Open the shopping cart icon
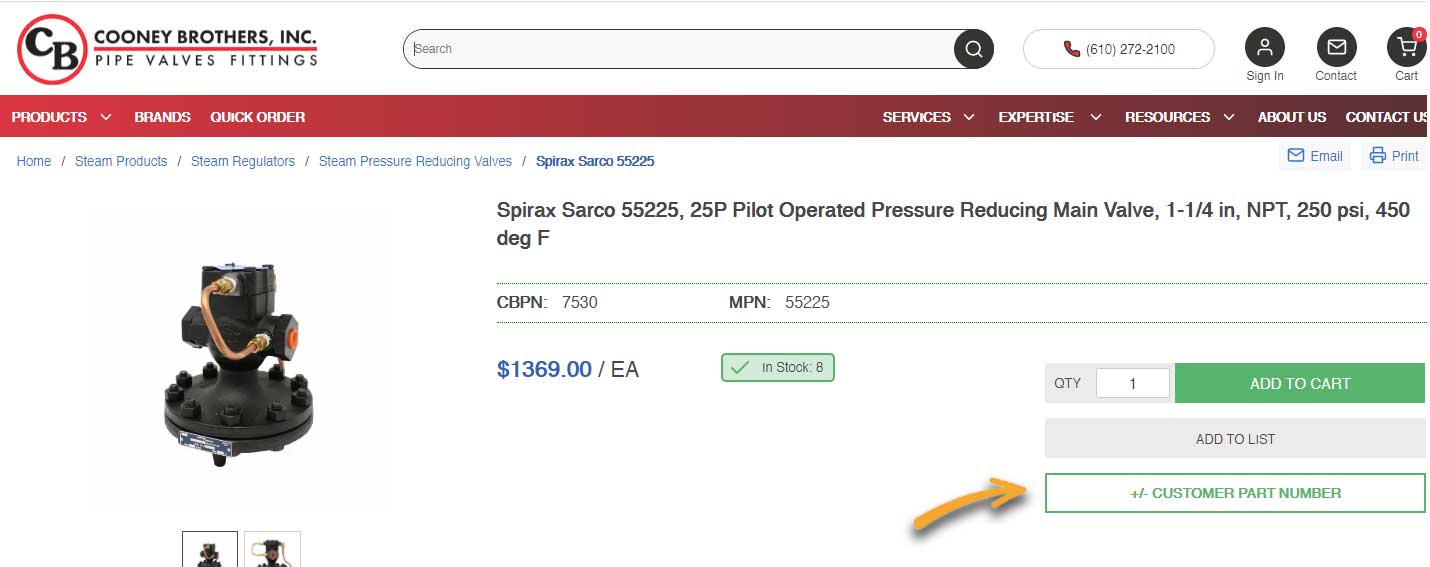 tap(1406, 47)
